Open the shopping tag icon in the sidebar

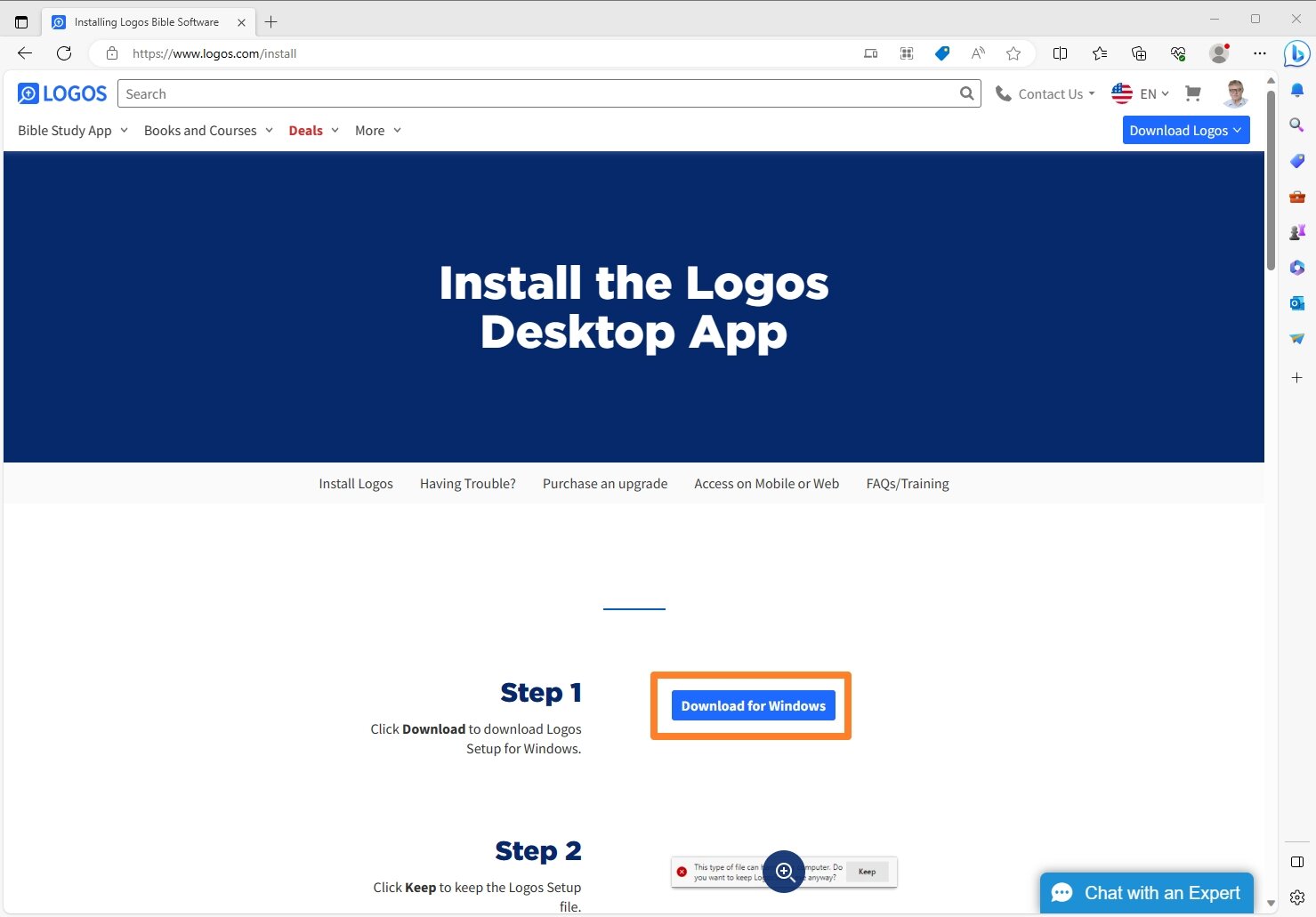pyautogui.click(x=1296, y=161)
